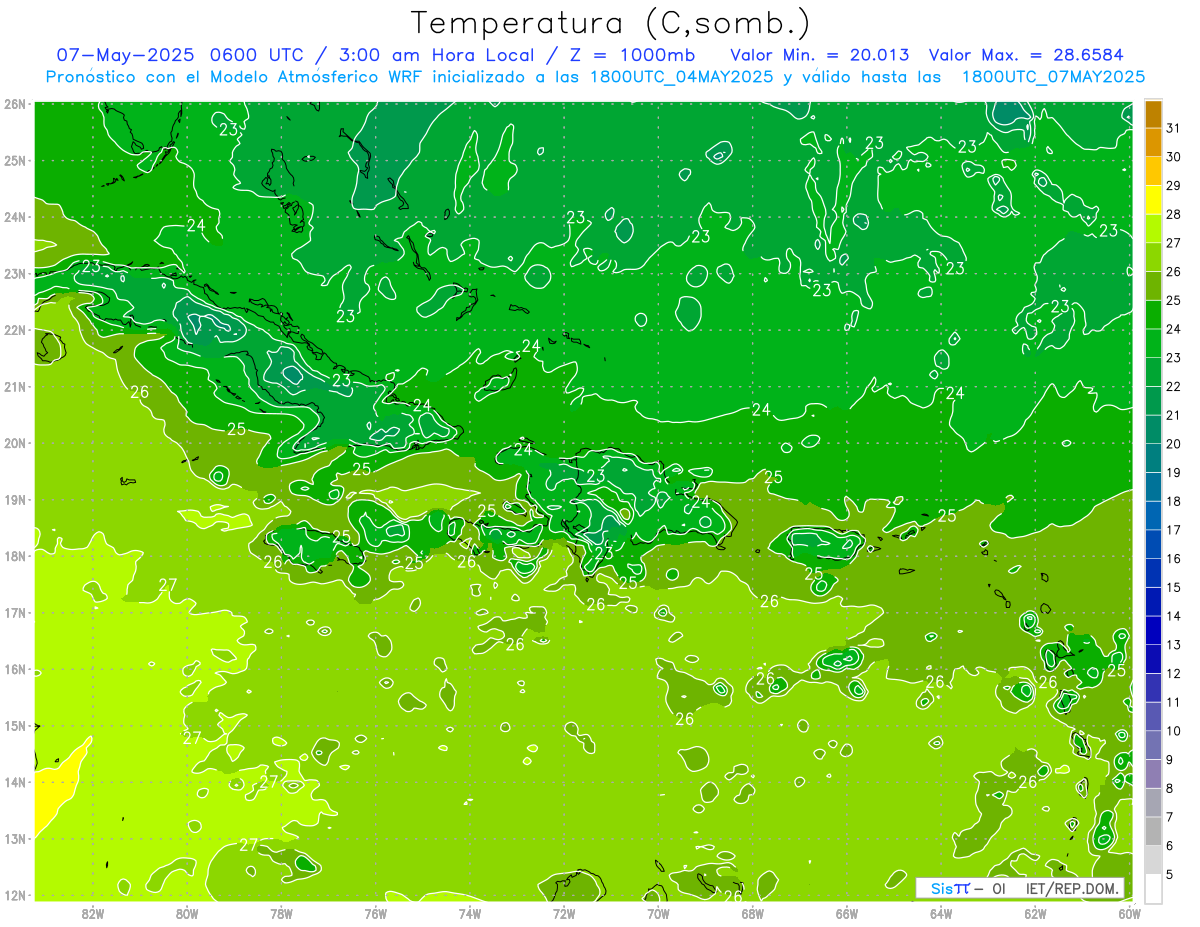Click the colorbar label "13"
Screen dimensions: 1200x927
click(1174, 645)
